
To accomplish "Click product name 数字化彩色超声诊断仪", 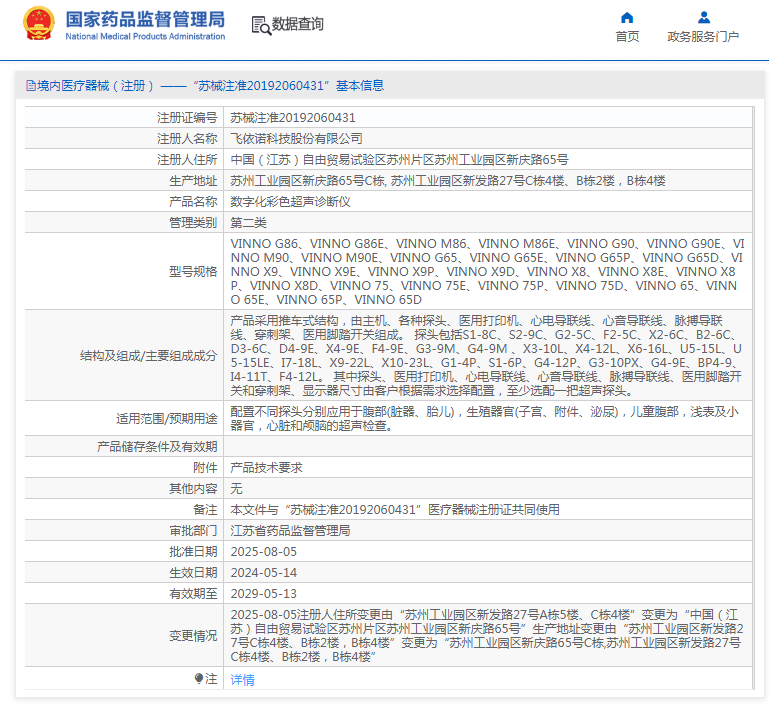I will pyautogui.click(x=290, y=202).
